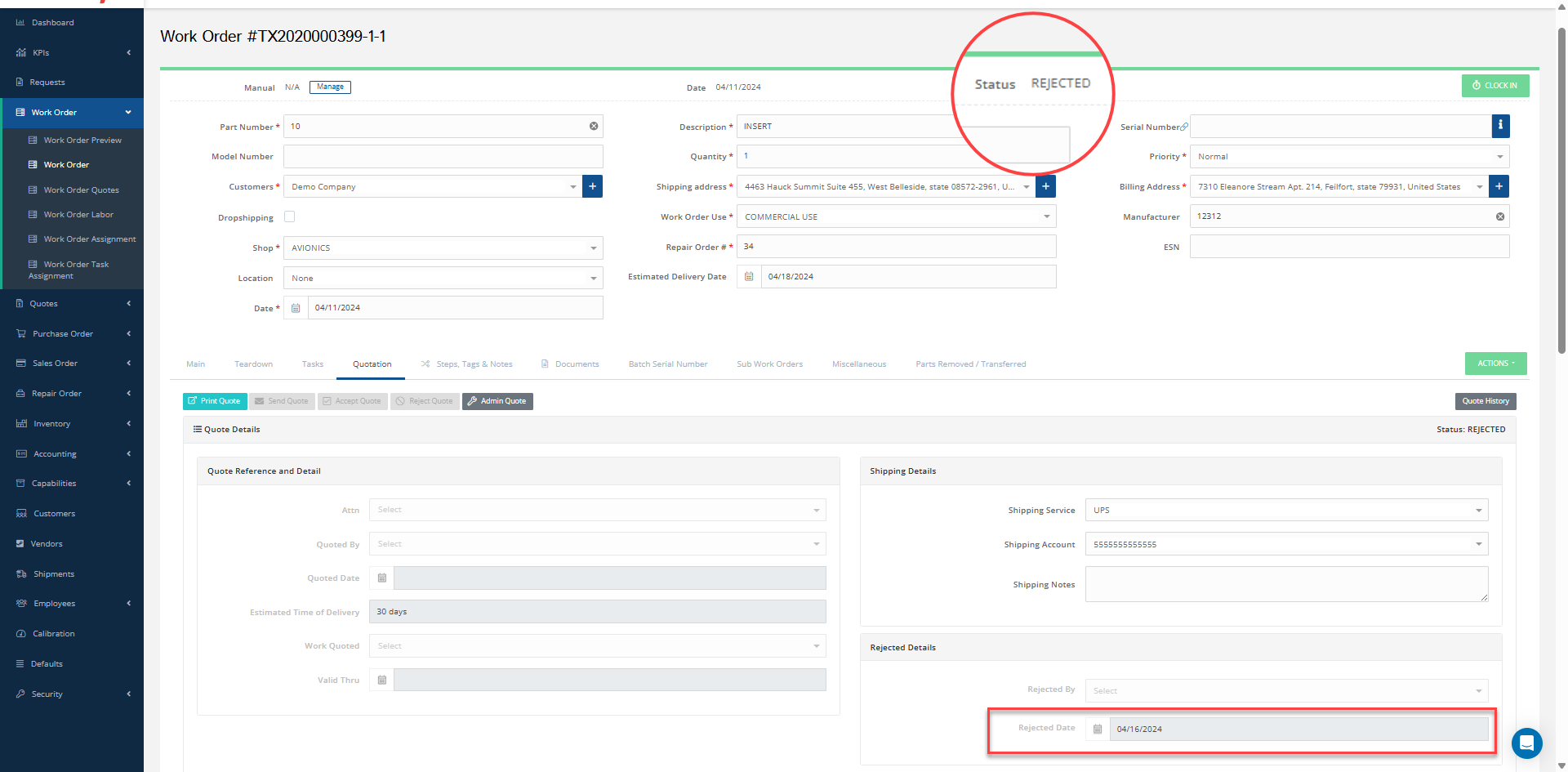1568x772 pixels.
Task: Click the Print Quote button
Action: pos(215,401)
